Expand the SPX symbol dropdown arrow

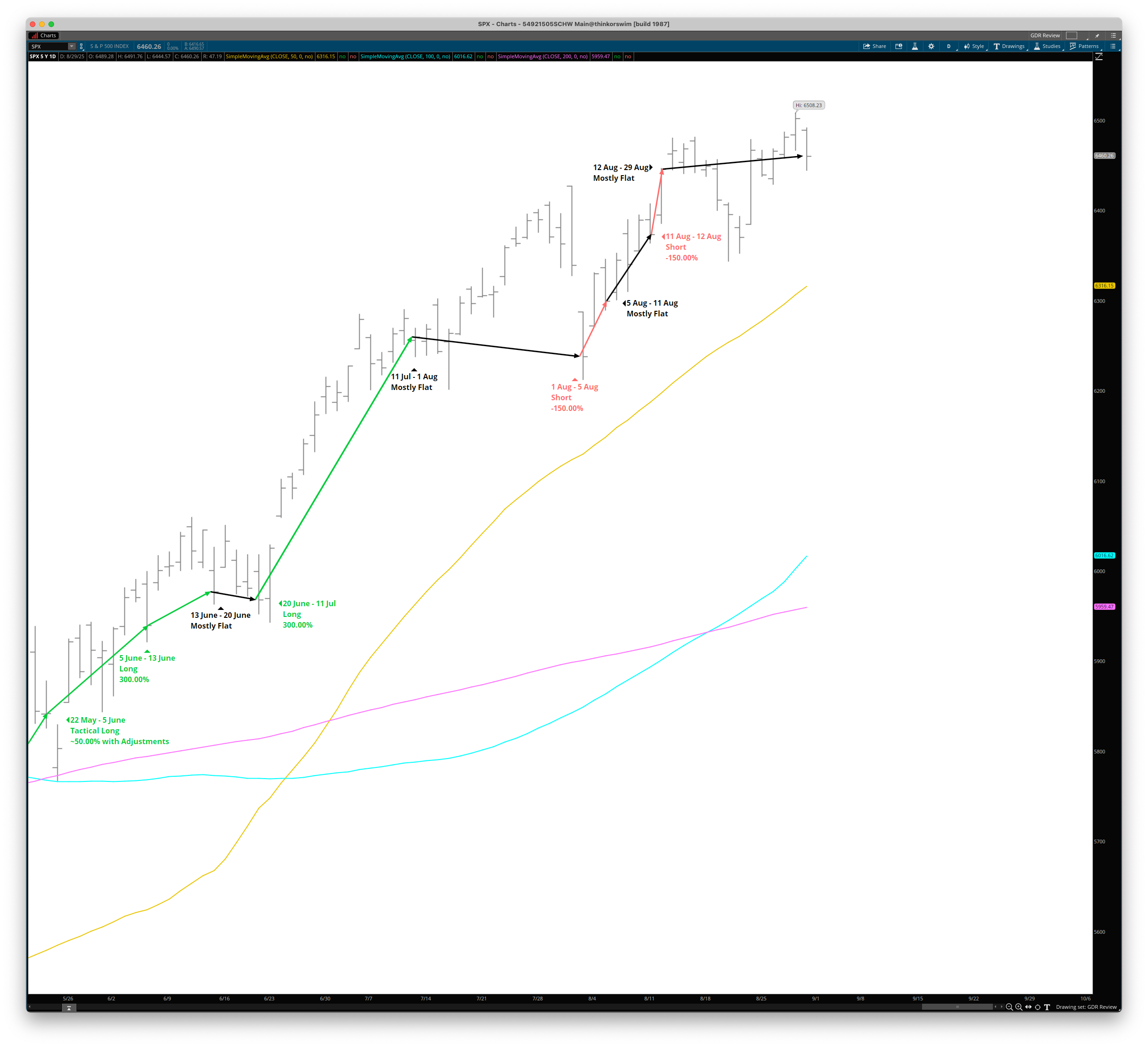click(72, 46)
